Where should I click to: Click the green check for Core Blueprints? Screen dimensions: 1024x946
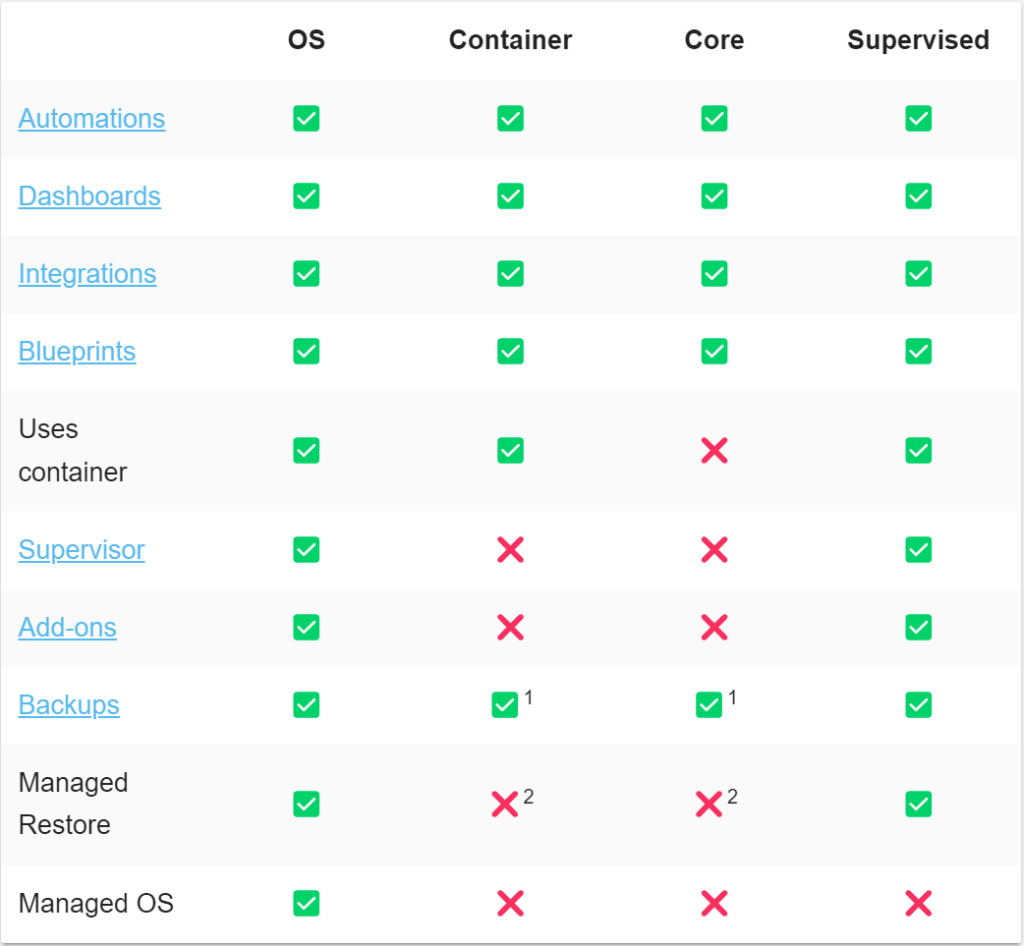click(x=714, y=352)
